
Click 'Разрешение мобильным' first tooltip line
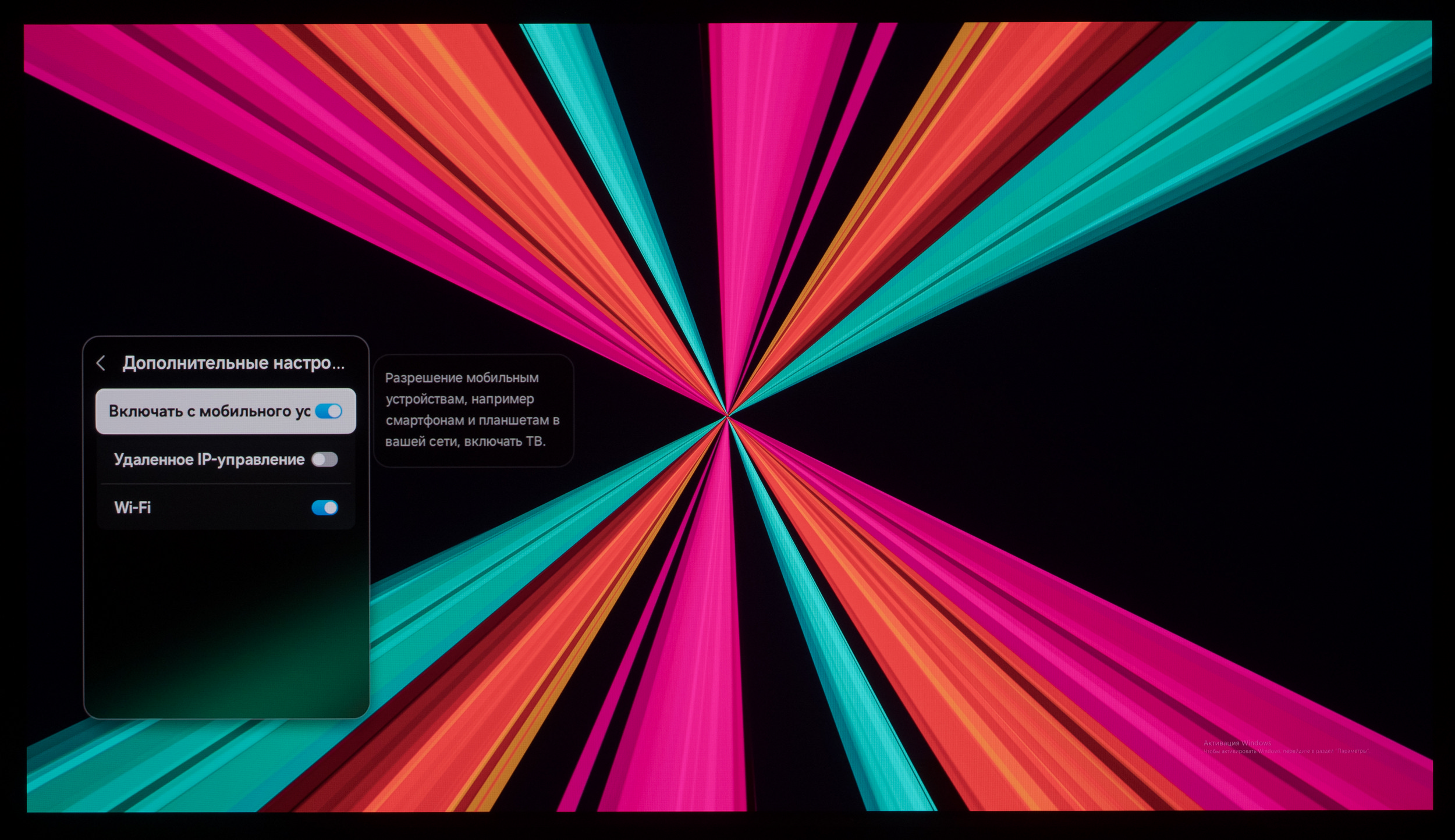[462, 378]
